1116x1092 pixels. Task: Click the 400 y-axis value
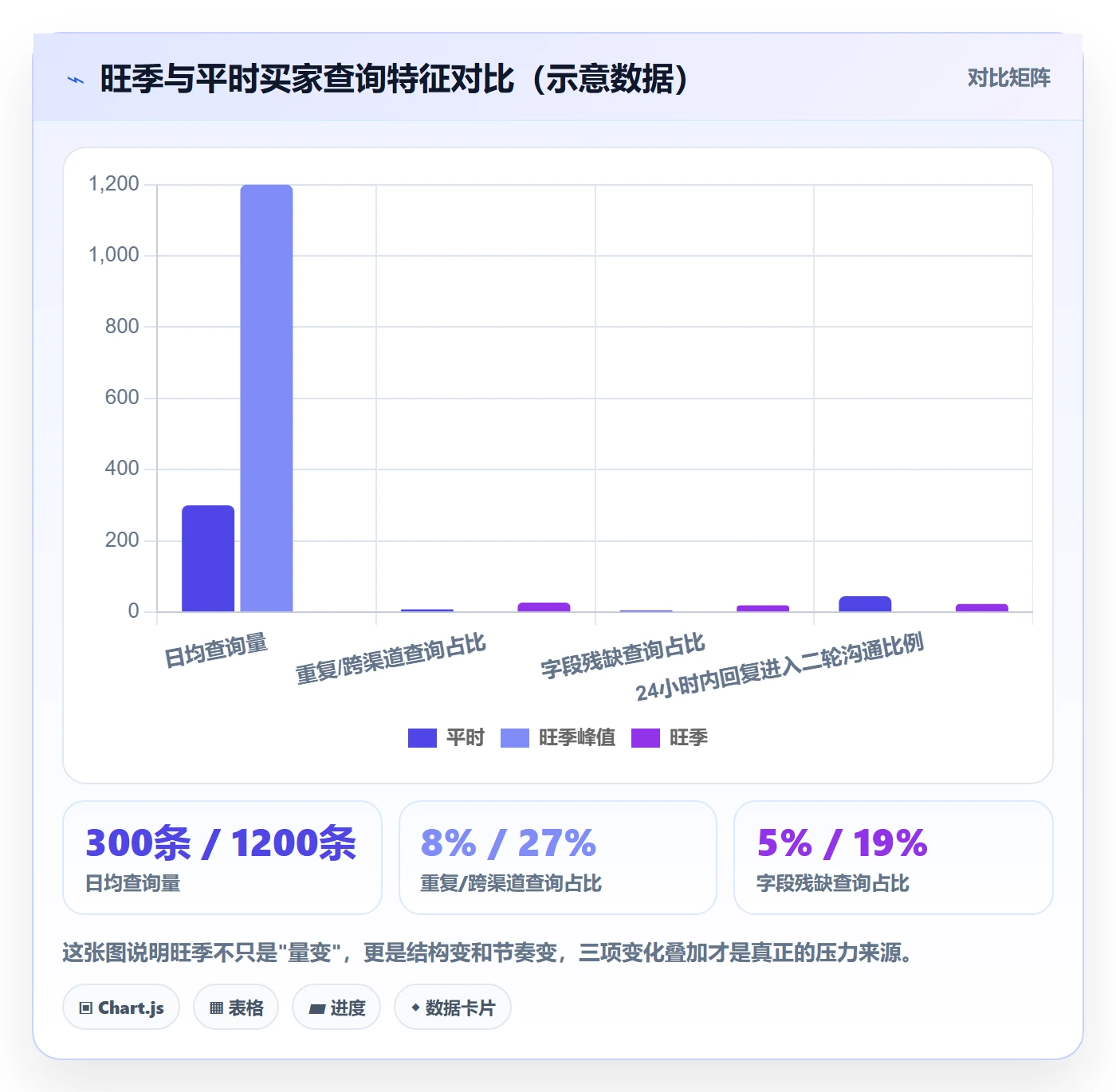point(122,469)
